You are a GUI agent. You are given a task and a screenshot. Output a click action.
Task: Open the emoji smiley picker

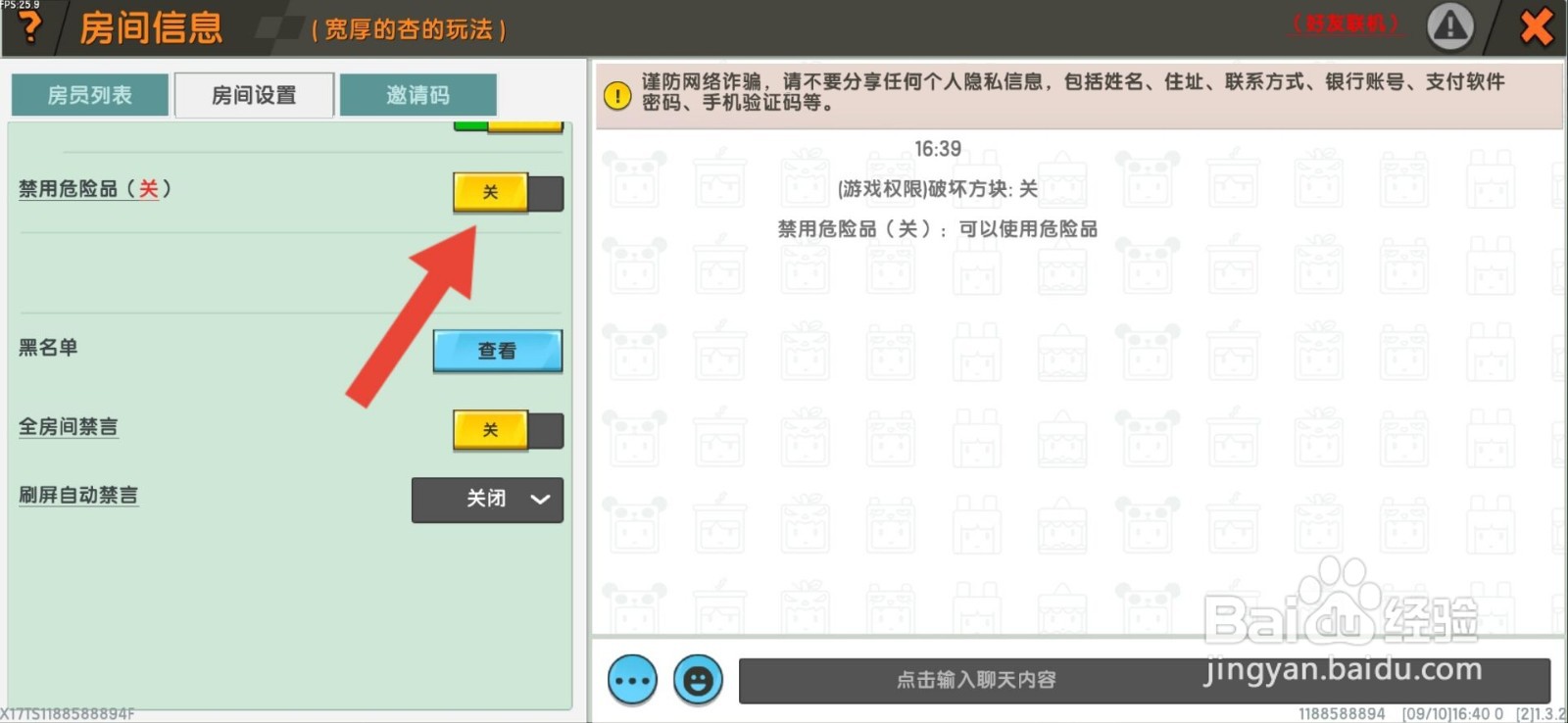point(698,680)
